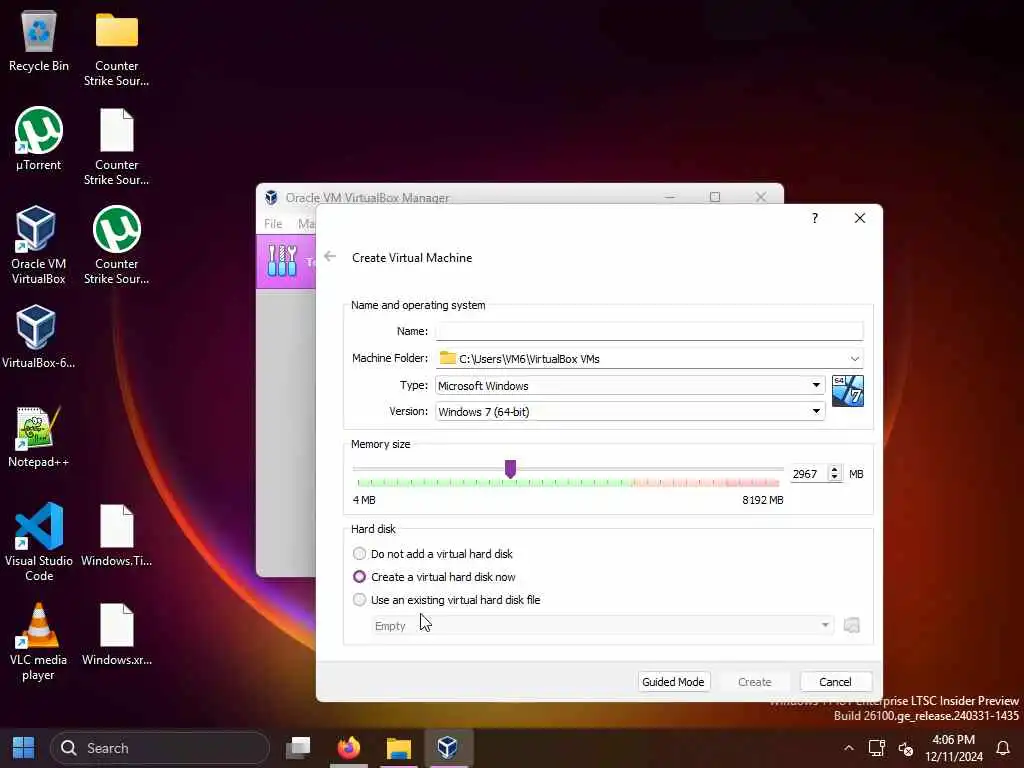
Task: Select the VLC media player shortcut
Action: 38,641
